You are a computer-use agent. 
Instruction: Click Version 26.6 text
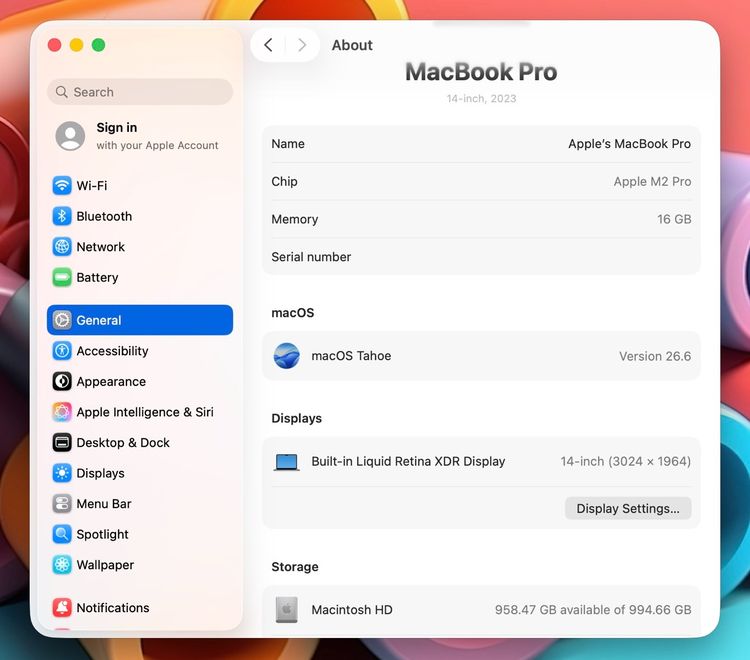point(655,356)
